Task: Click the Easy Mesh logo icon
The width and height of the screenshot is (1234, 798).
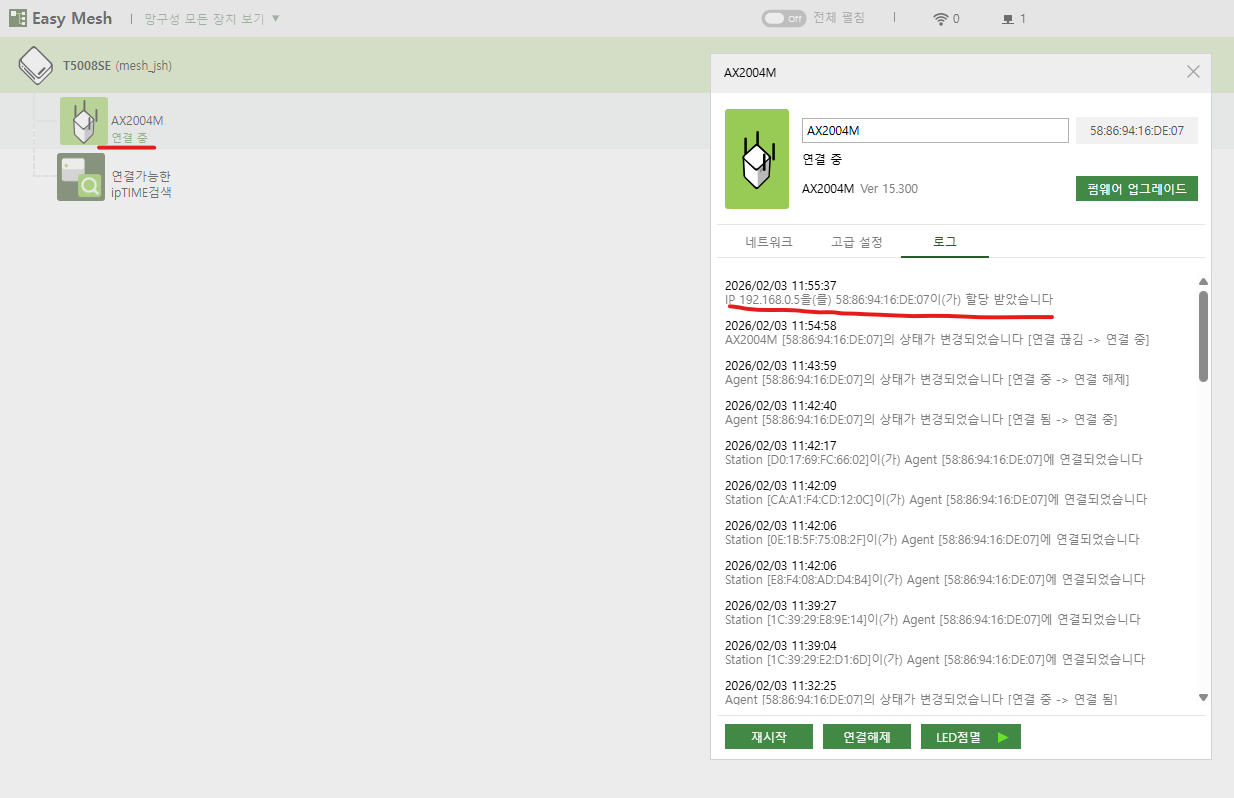Action: click(x=18, y=18)
